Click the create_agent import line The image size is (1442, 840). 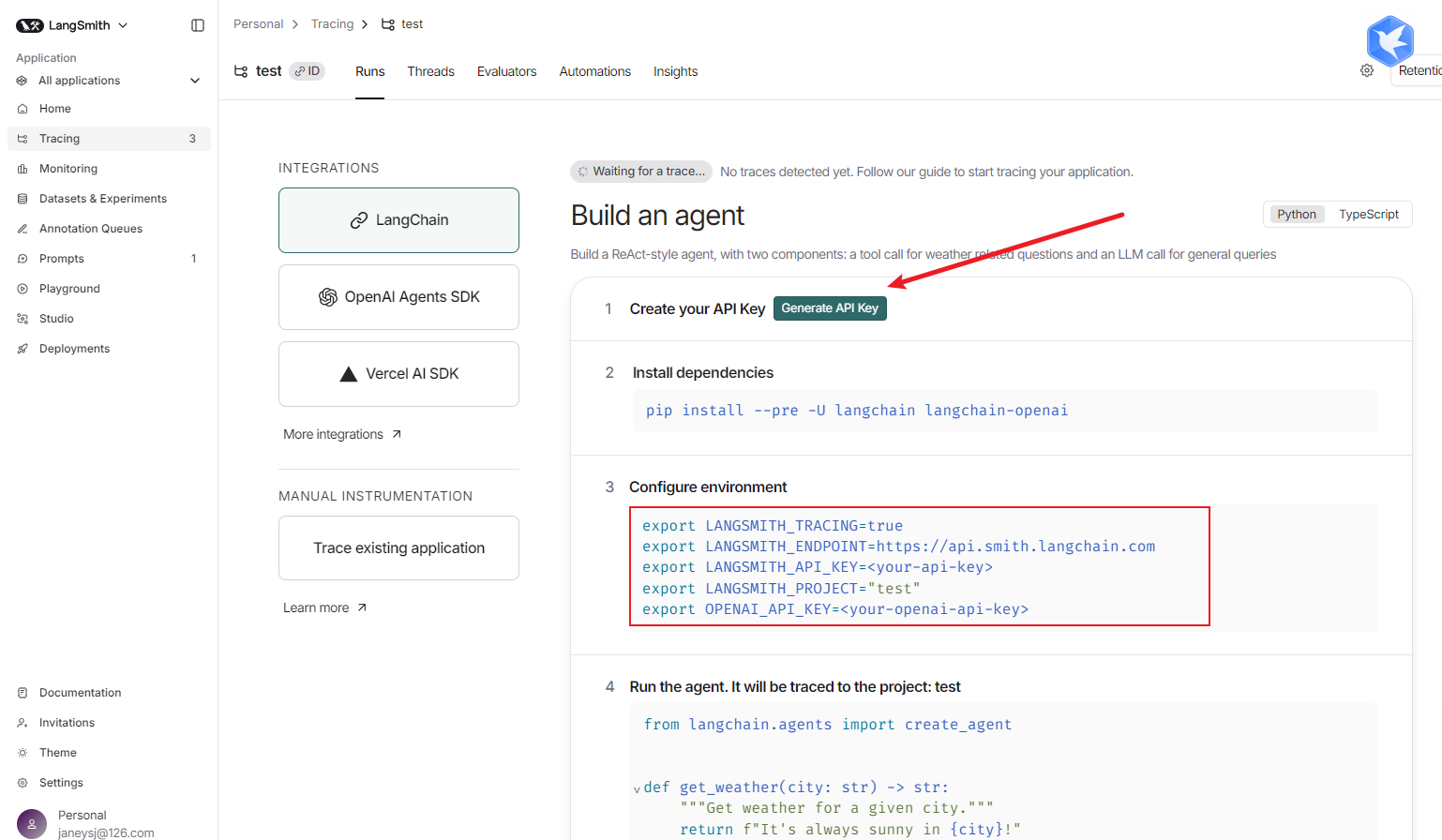pos(828,725)
